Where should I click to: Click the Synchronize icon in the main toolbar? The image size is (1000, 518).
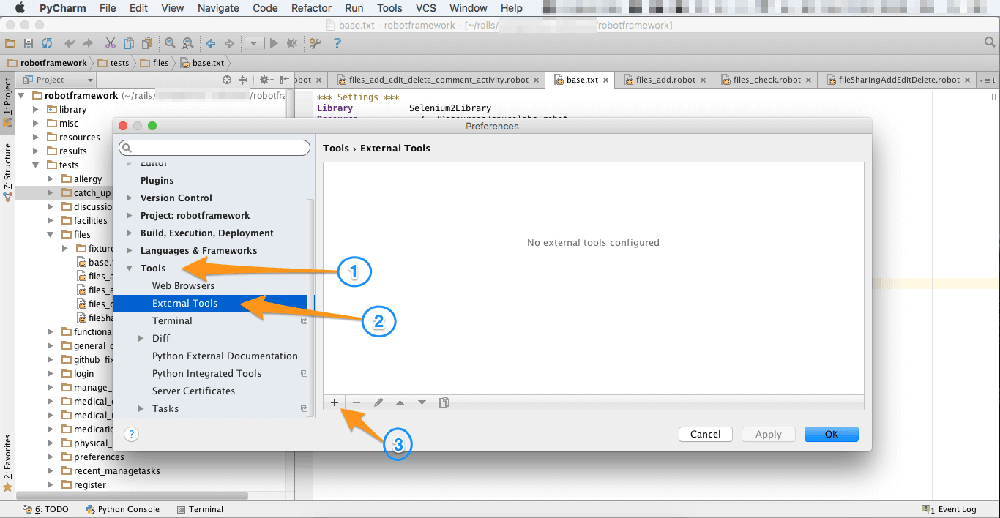[49, 43]
